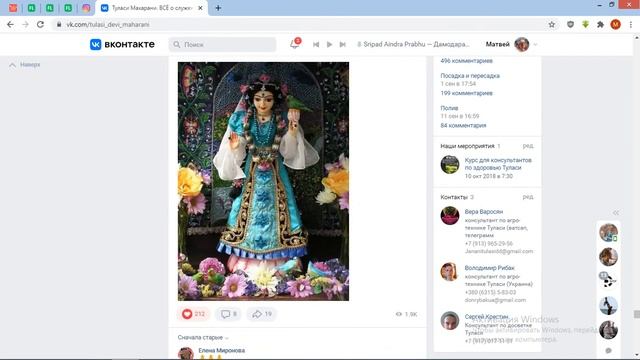
Task: Bookmark this page with the star
Action: pos(552,24)
